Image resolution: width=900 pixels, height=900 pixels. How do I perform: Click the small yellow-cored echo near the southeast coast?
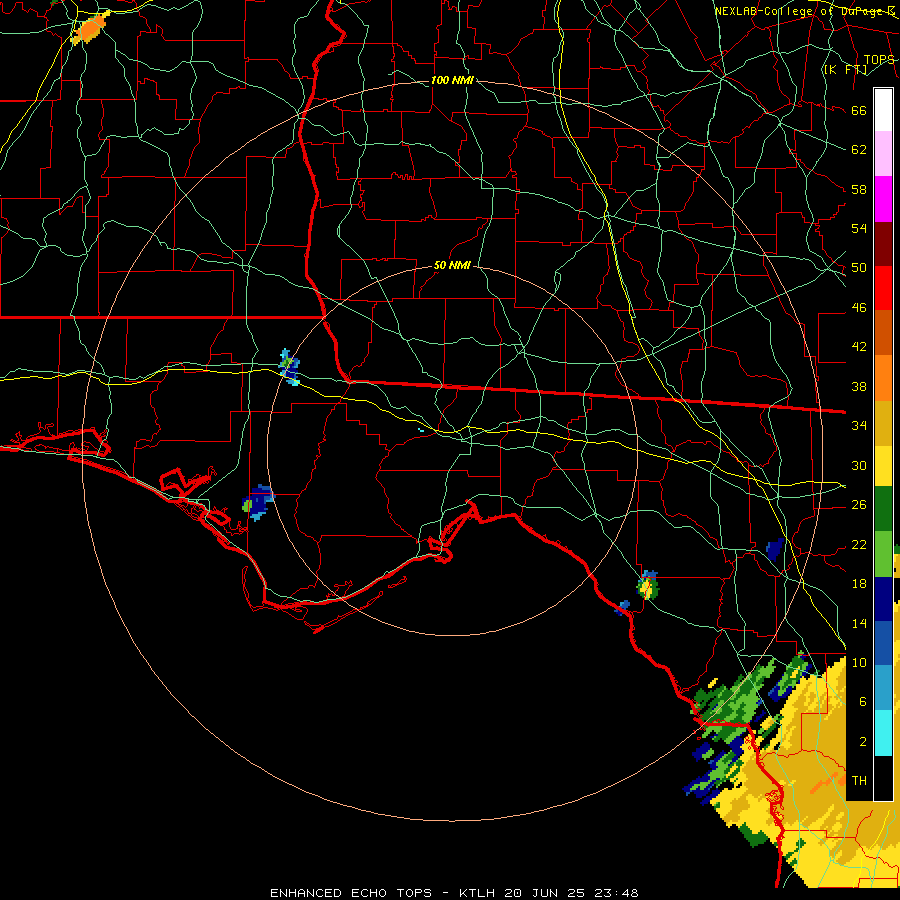[647, 586]
